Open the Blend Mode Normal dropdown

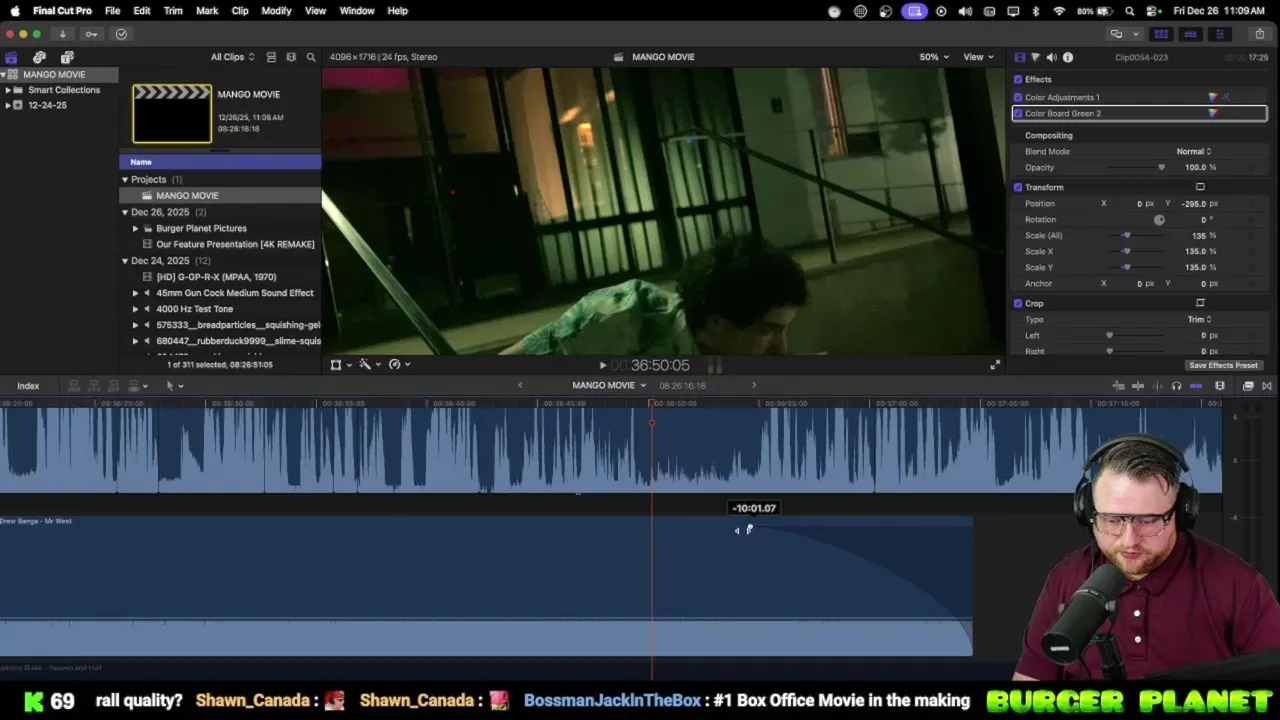1193,151
